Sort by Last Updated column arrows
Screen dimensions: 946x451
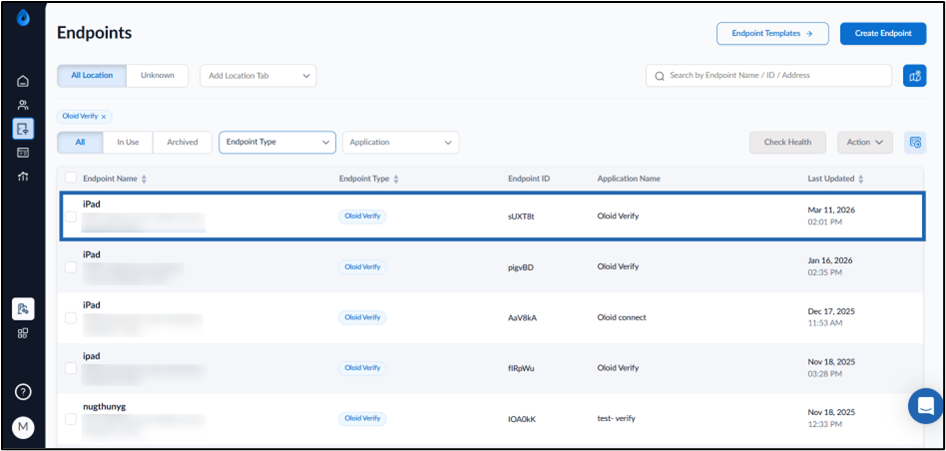click(861, 179)
